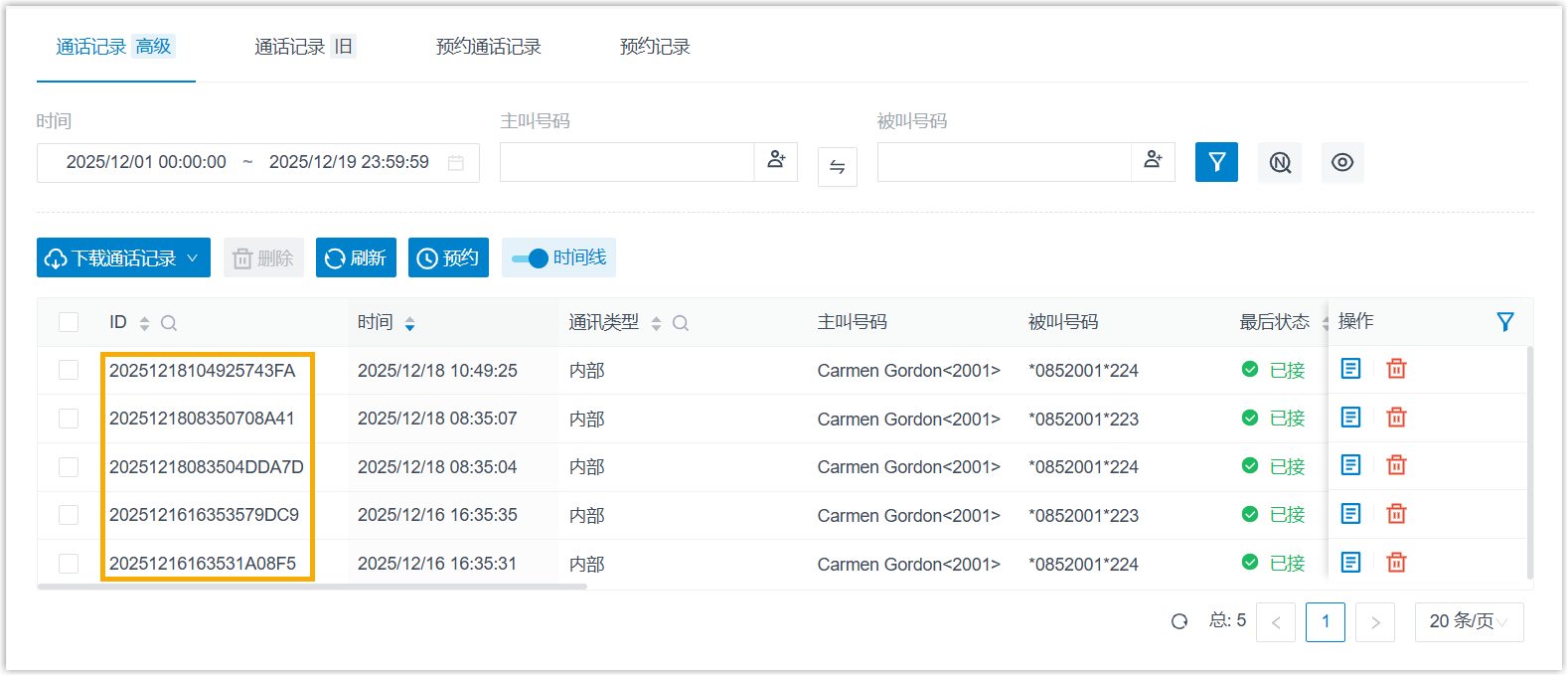The height and width of the screenshot is (676, 1568).
Task: Open the 20 条/页 page size selector
Action: pos(1468,621)
